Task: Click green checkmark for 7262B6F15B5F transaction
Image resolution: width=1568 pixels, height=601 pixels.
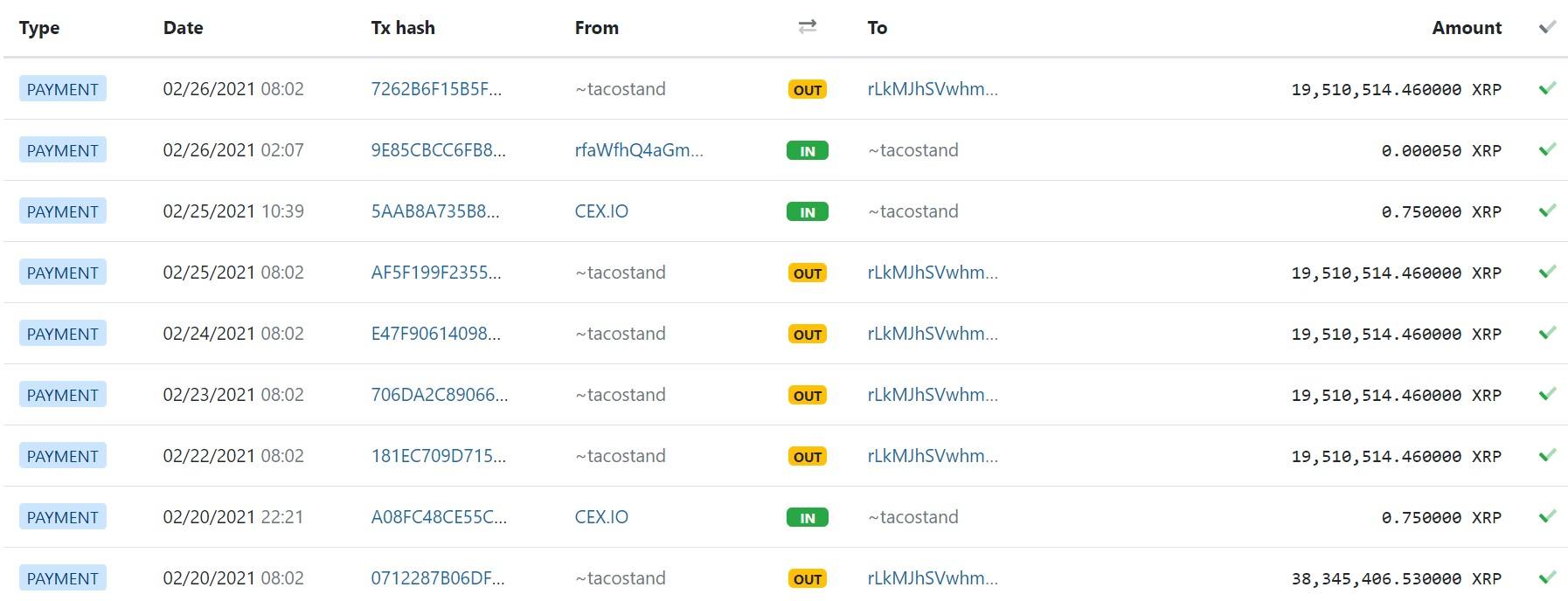Action: 1547,88
